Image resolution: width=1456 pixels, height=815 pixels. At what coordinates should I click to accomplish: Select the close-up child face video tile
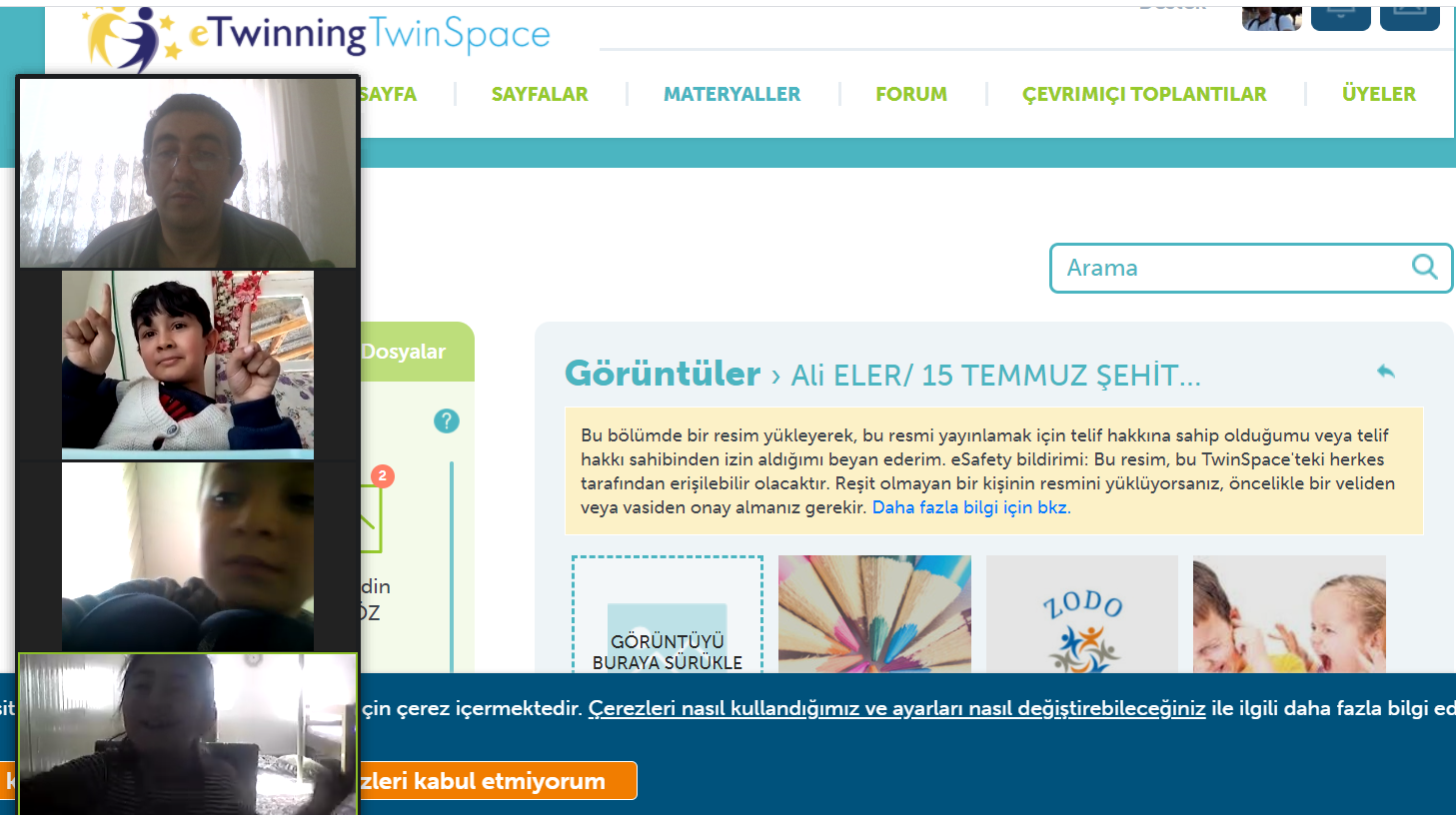pyautogui.click(x=188, y=556)
